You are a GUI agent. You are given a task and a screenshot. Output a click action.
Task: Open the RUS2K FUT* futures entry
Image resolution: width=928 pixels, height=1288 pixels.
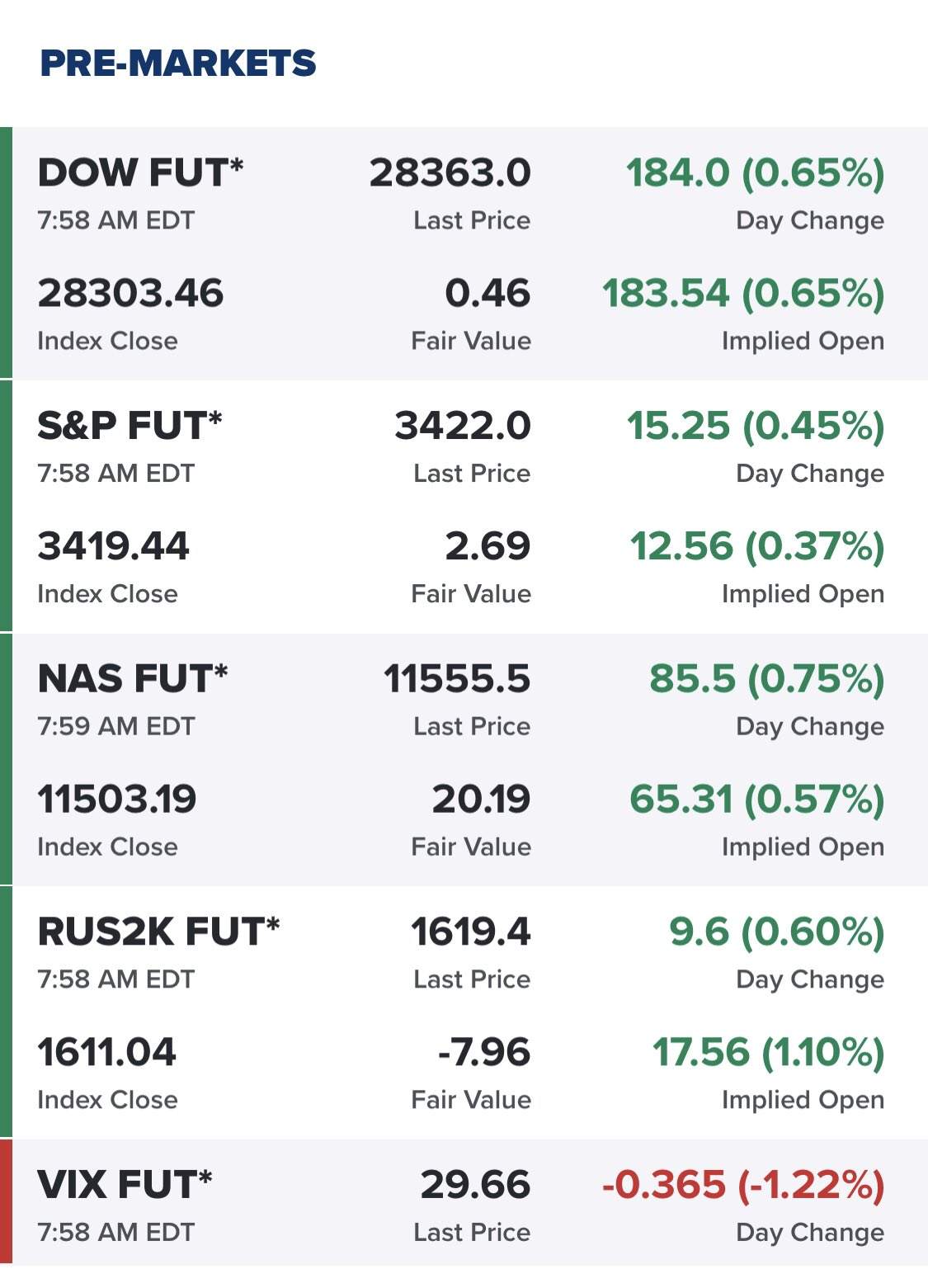pos(158,932)
